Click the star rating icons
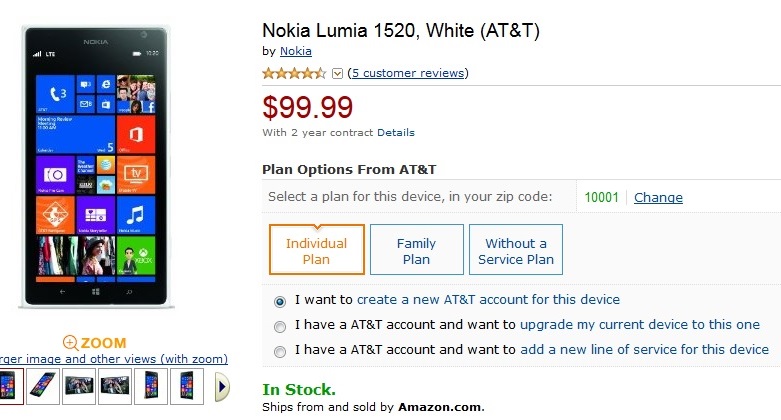 point(294,73)
